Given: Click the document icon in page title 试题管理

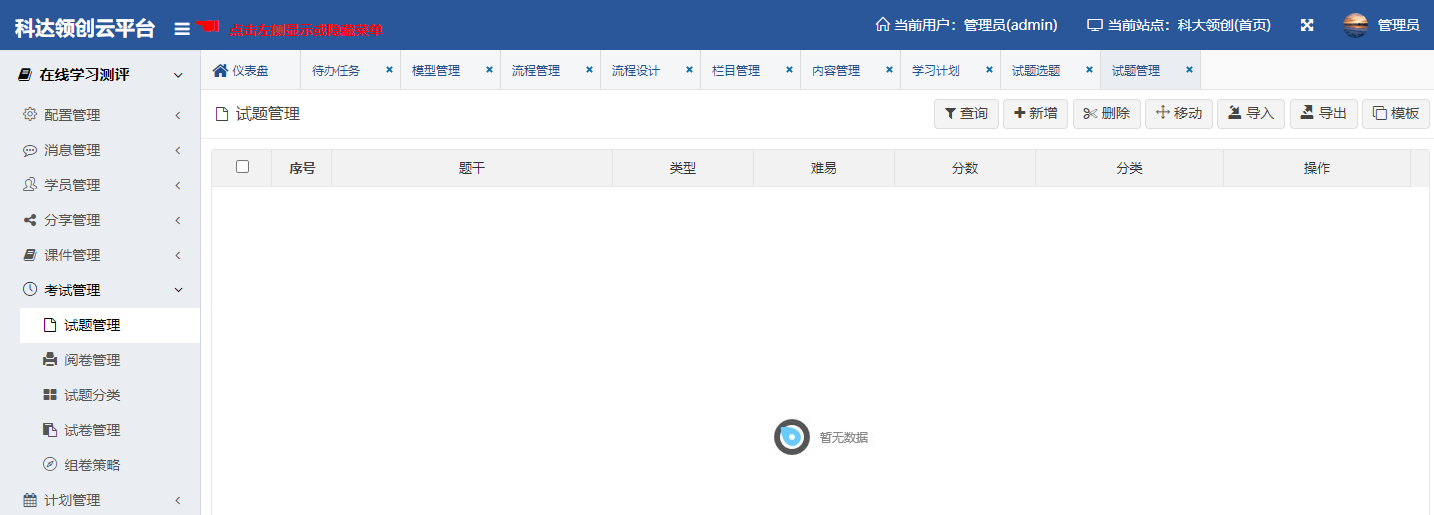Looking at the screenshot, I should click(x=222, y=114).
